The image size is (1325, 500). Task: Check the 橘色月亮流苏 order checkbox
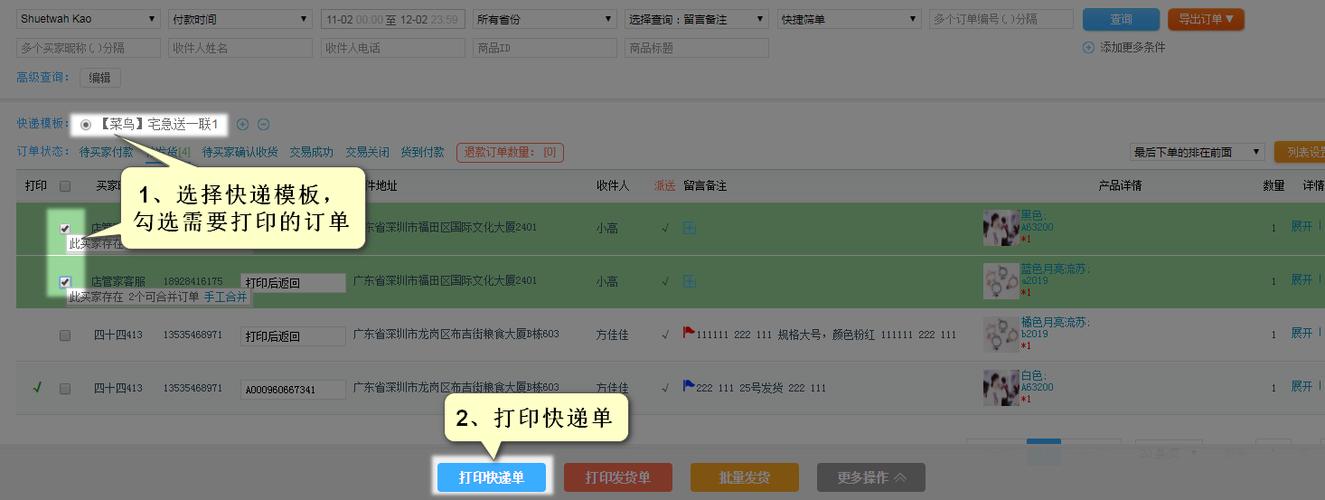coord(65,336)
